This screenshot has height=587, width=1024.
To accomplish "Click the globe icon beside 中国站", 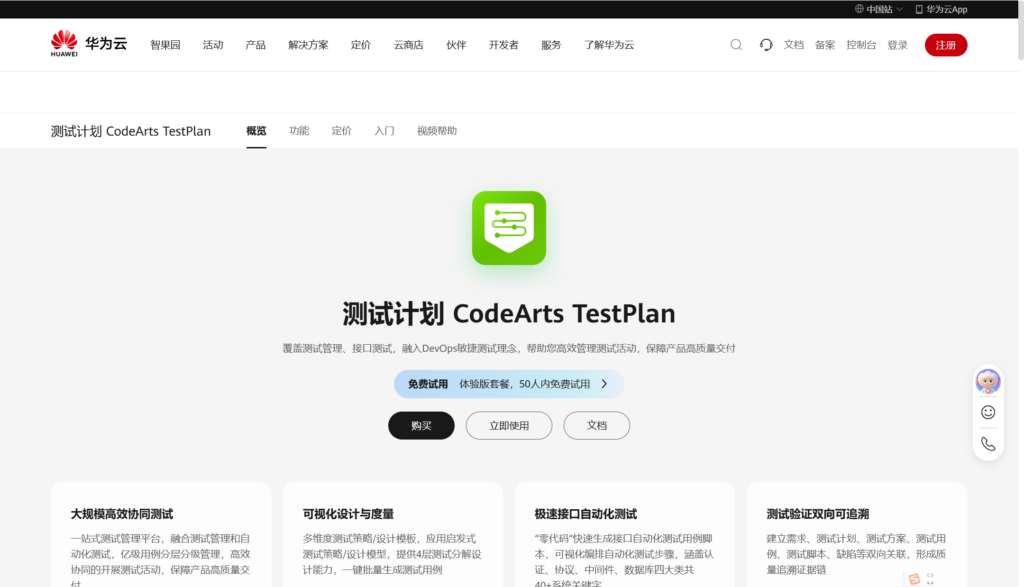I will coord(859,9).
